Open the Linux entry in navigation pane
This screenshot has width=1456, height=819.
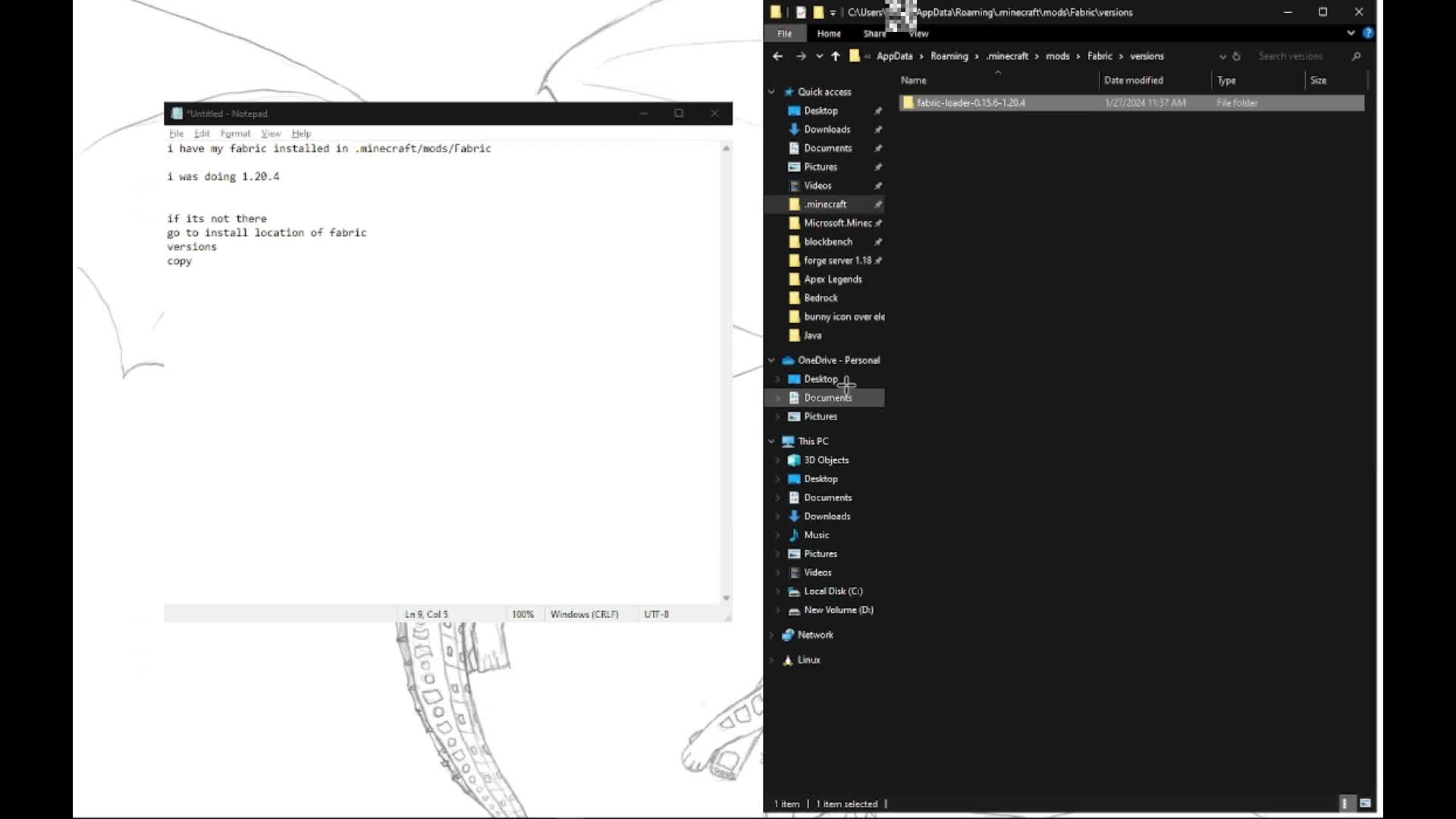point(808,660)
